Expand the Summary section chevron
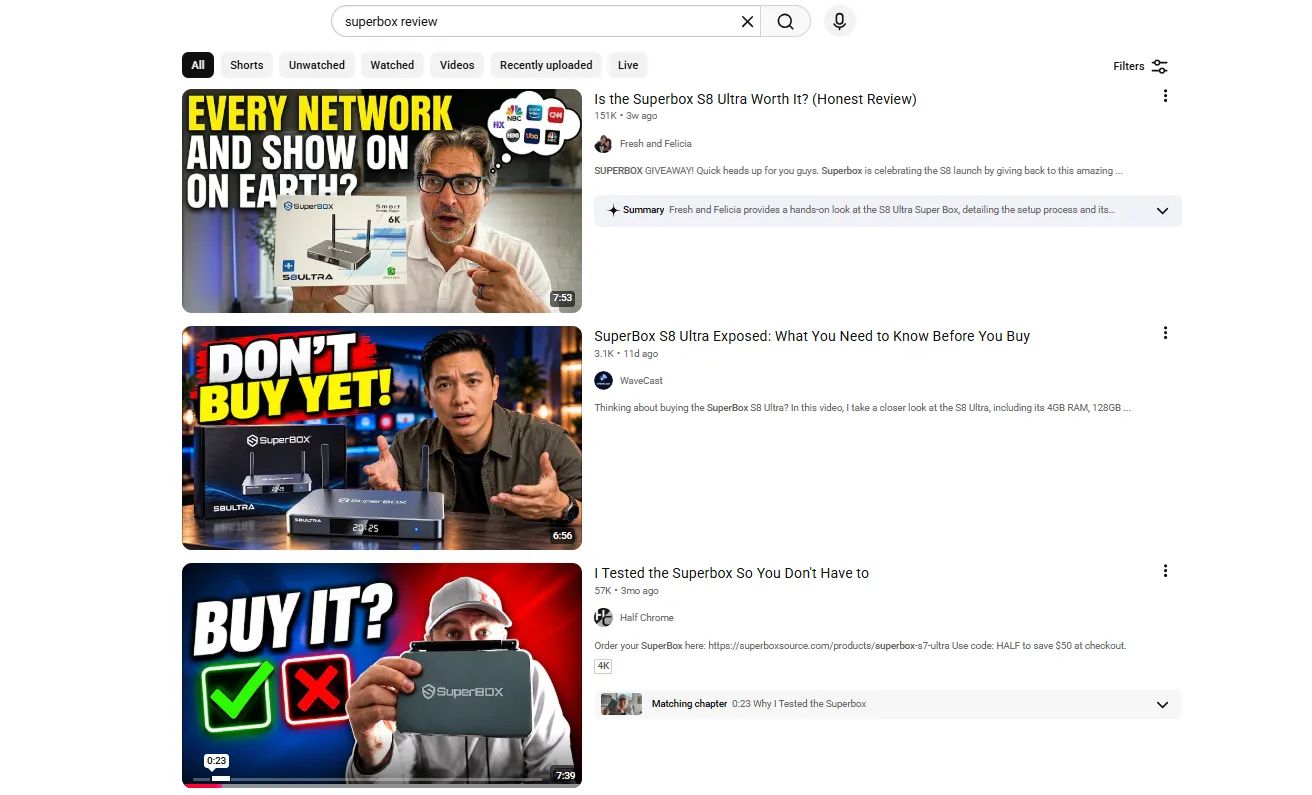 pos(1162,211)
